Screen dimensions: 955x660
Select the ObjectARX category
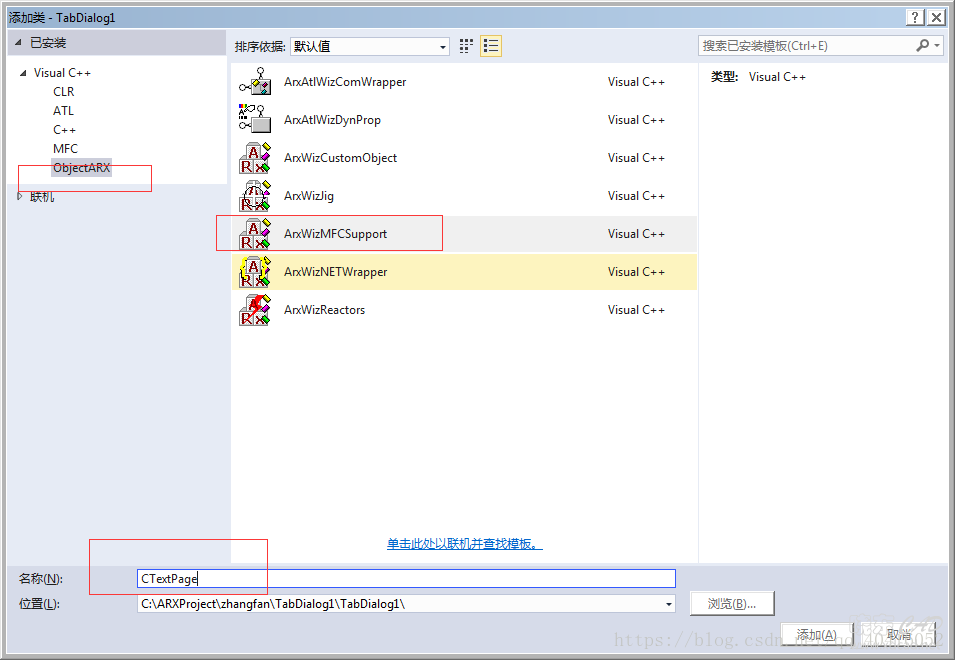[x=82, y=167]
